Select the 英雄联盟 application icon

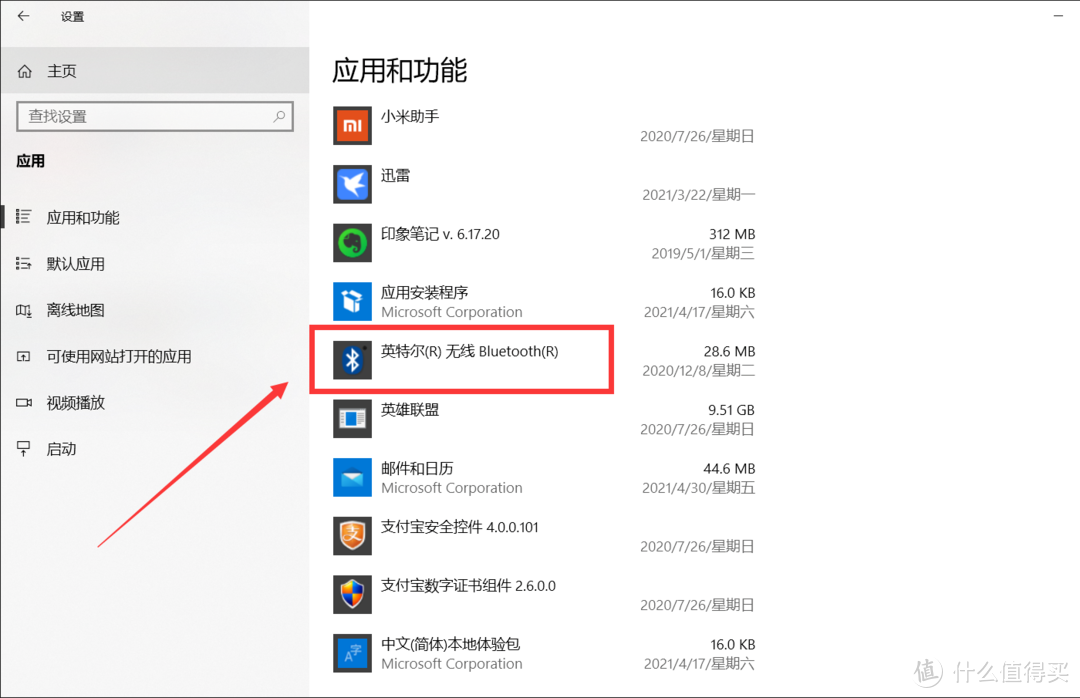click(352, 418)
